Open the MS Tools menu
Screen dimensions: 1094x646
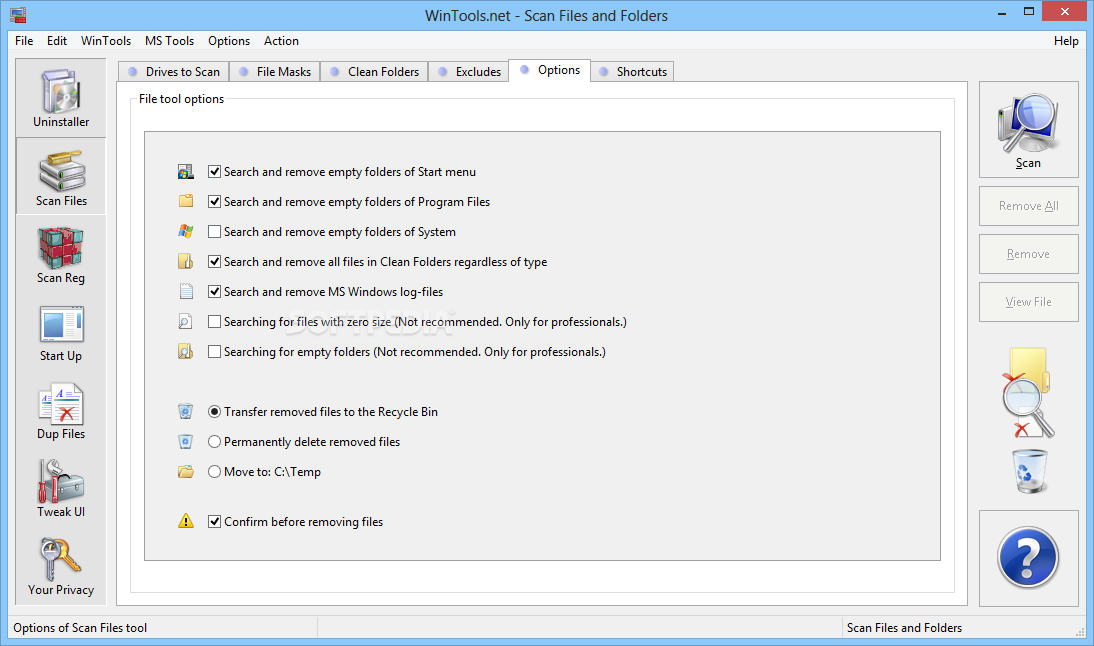(170, 40)
